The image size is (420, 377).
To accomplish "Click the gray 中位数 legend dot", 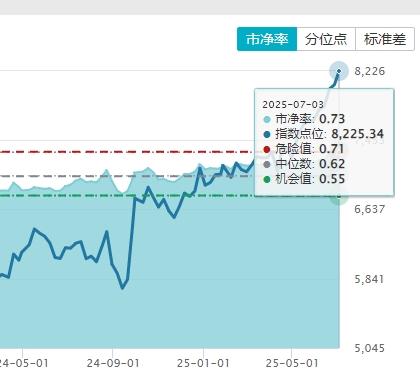I will [x=267, y=164].
